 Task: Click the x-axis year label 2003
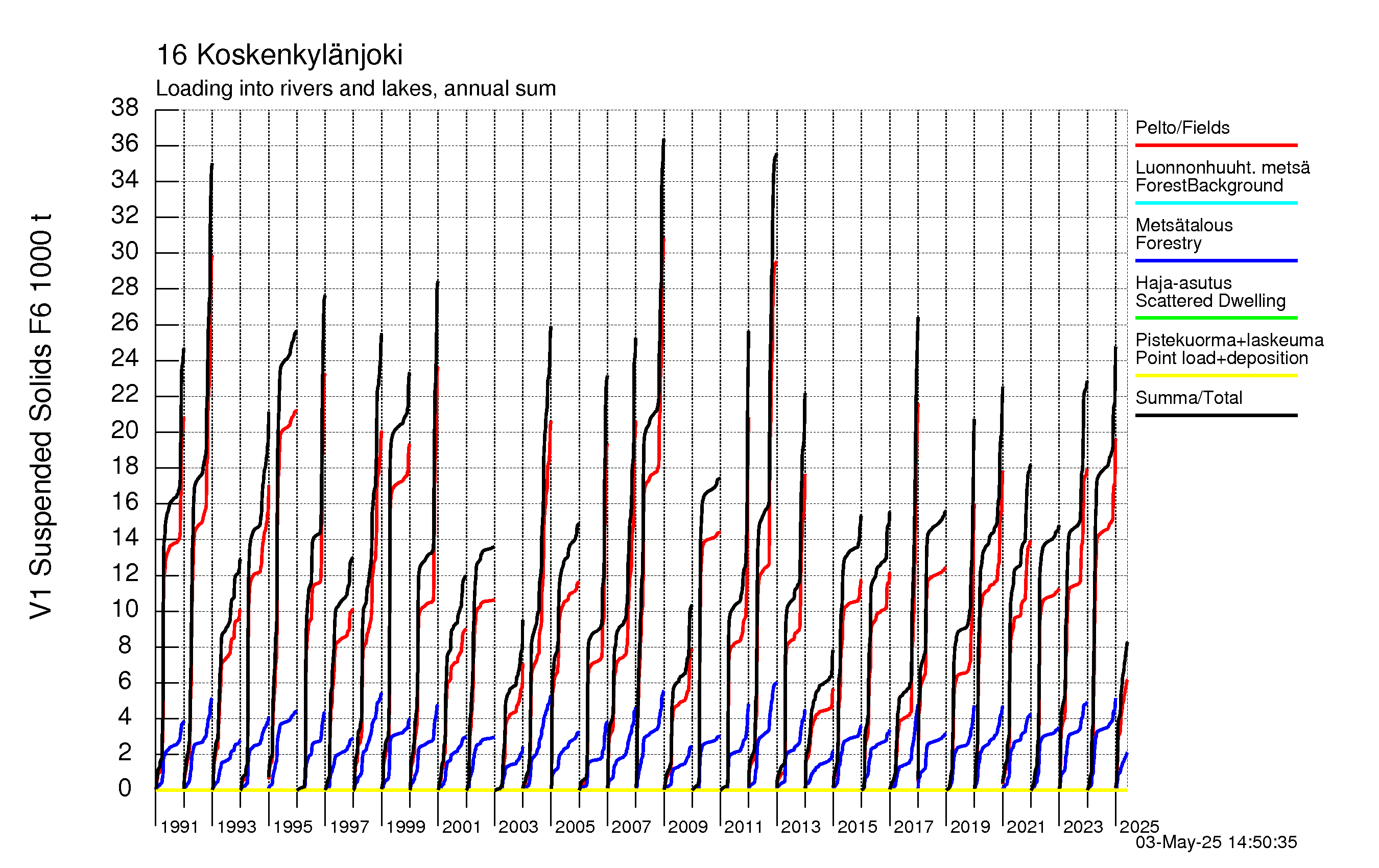(x=518, y=827)
